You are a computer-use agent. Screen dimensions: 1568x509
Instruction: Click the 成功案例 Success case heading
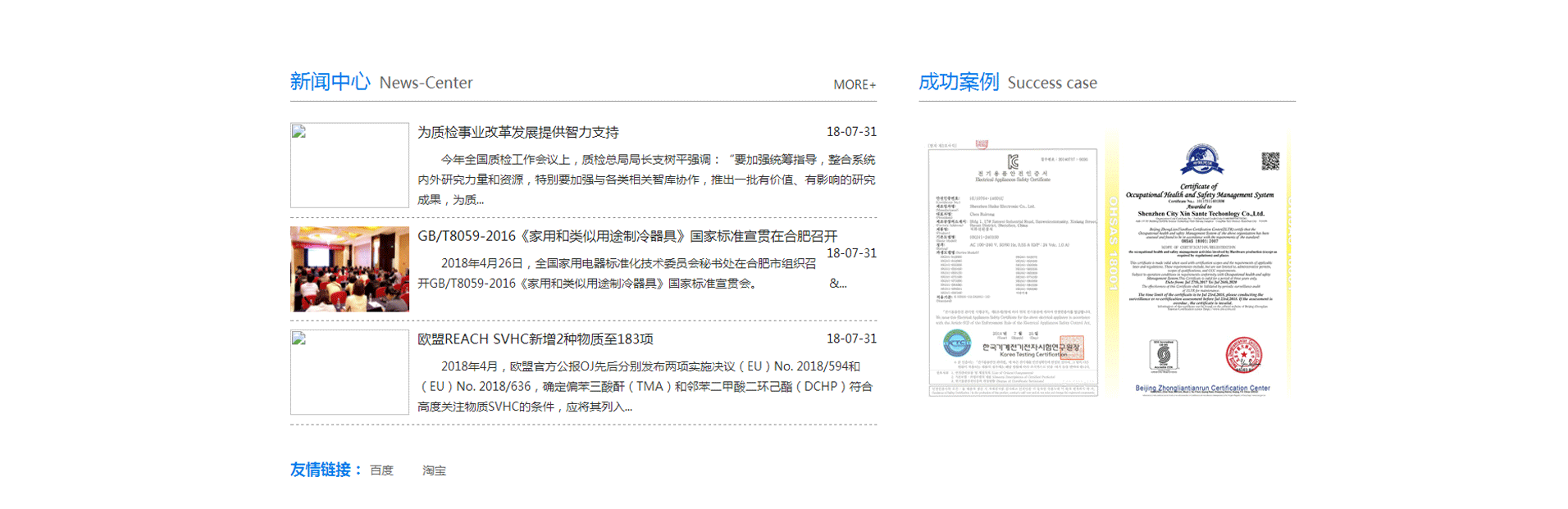[x=1007, y=82]
